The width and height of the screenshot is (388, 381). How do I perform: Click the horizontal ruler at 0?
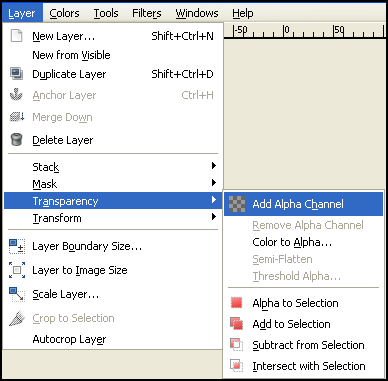[284, 32]
